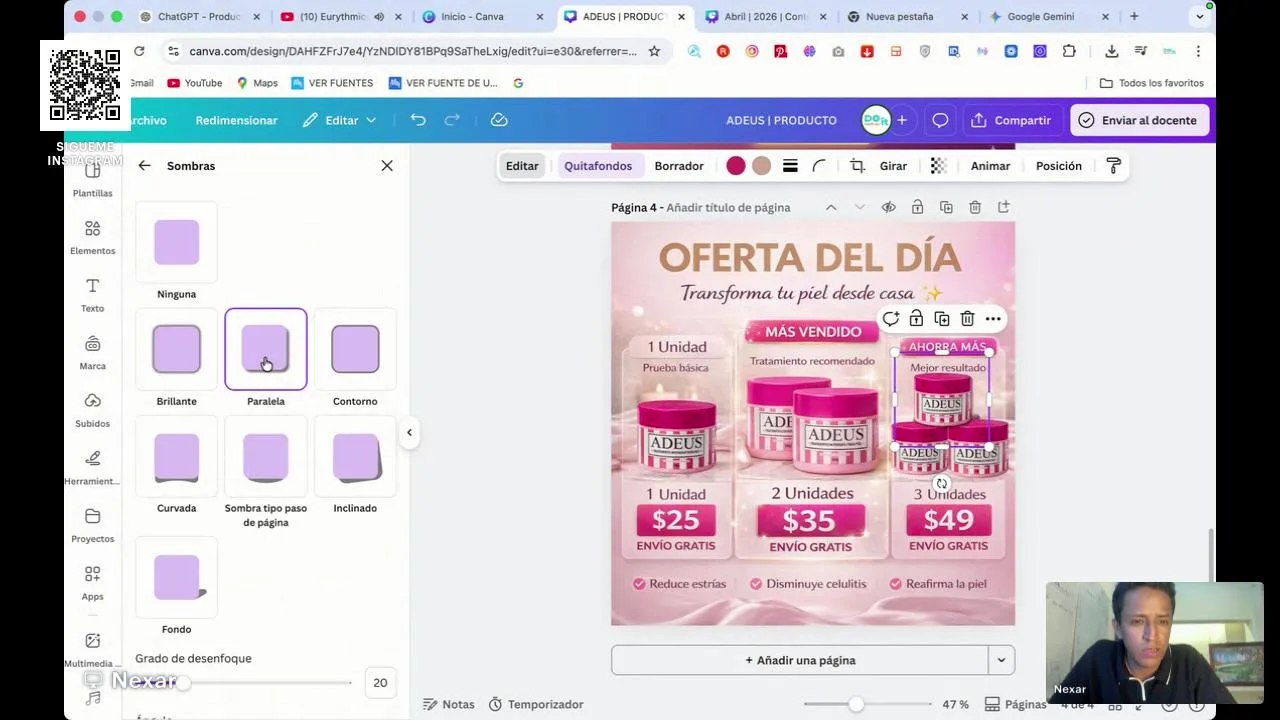Close the Sombras panel

pyautogui.click(x=387, y=166)
